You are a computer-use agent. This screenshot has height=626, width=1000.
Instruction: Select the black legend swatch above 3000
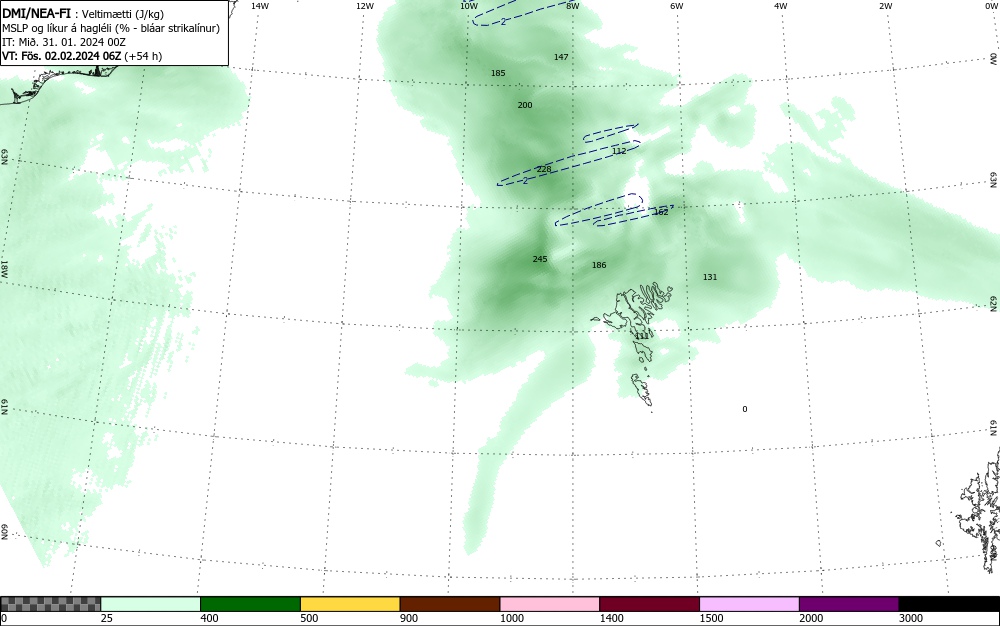coord(949,604)
